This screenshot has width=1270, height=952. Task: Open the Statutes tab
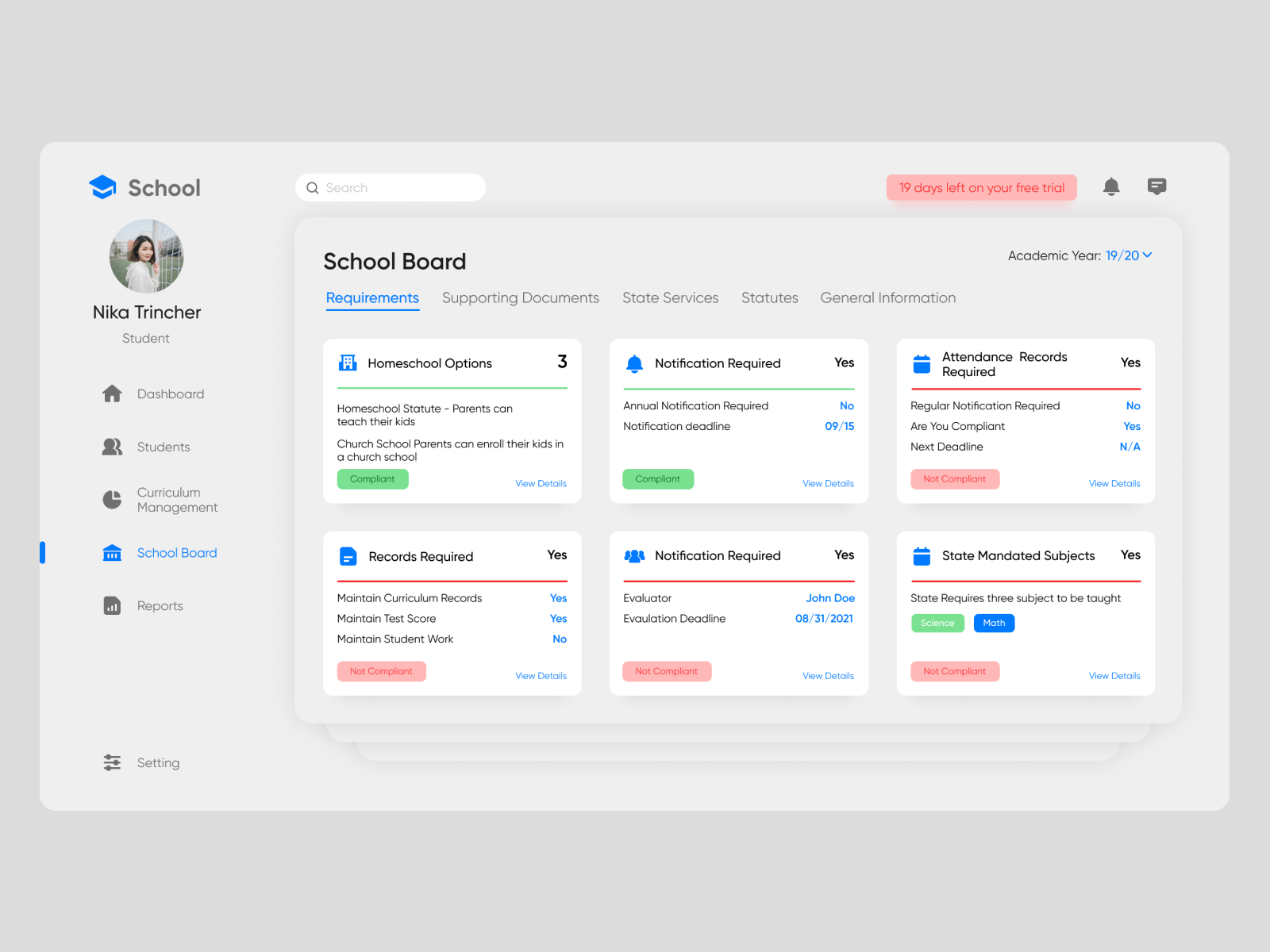click(769, 297)
